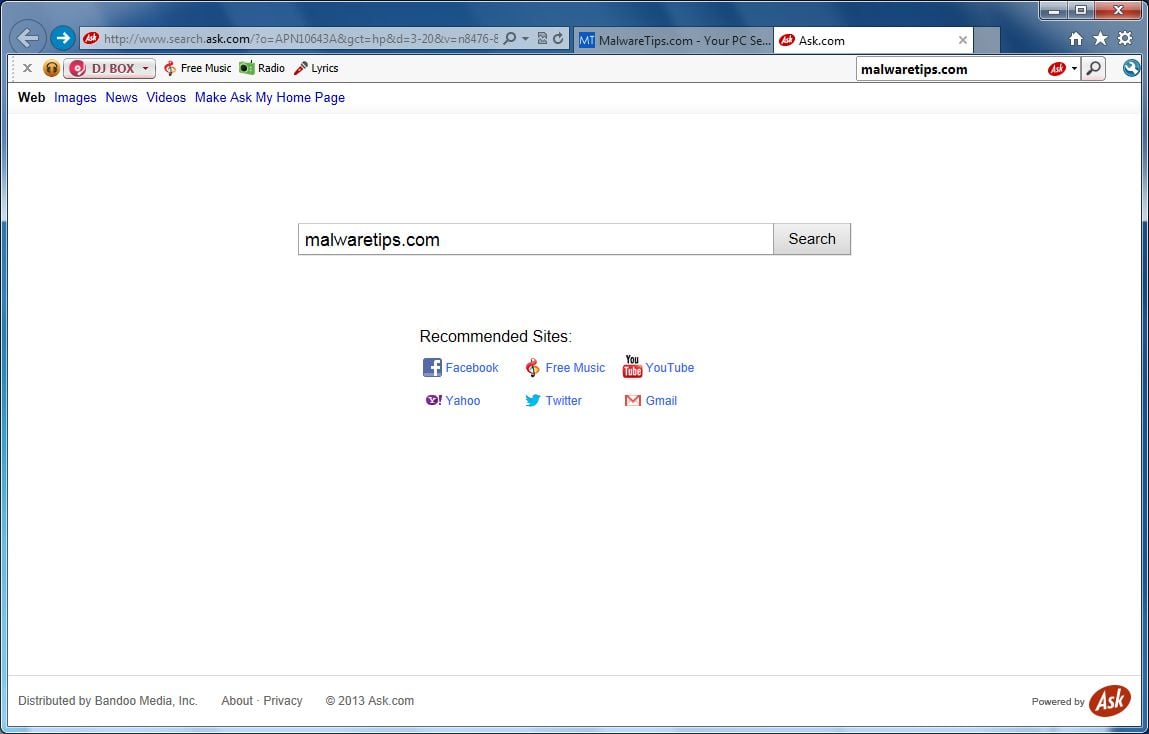The width and height of the screenshot is (1149, 734).
Task: Click the Free Music toolbar button
Action: coord(196,68)
